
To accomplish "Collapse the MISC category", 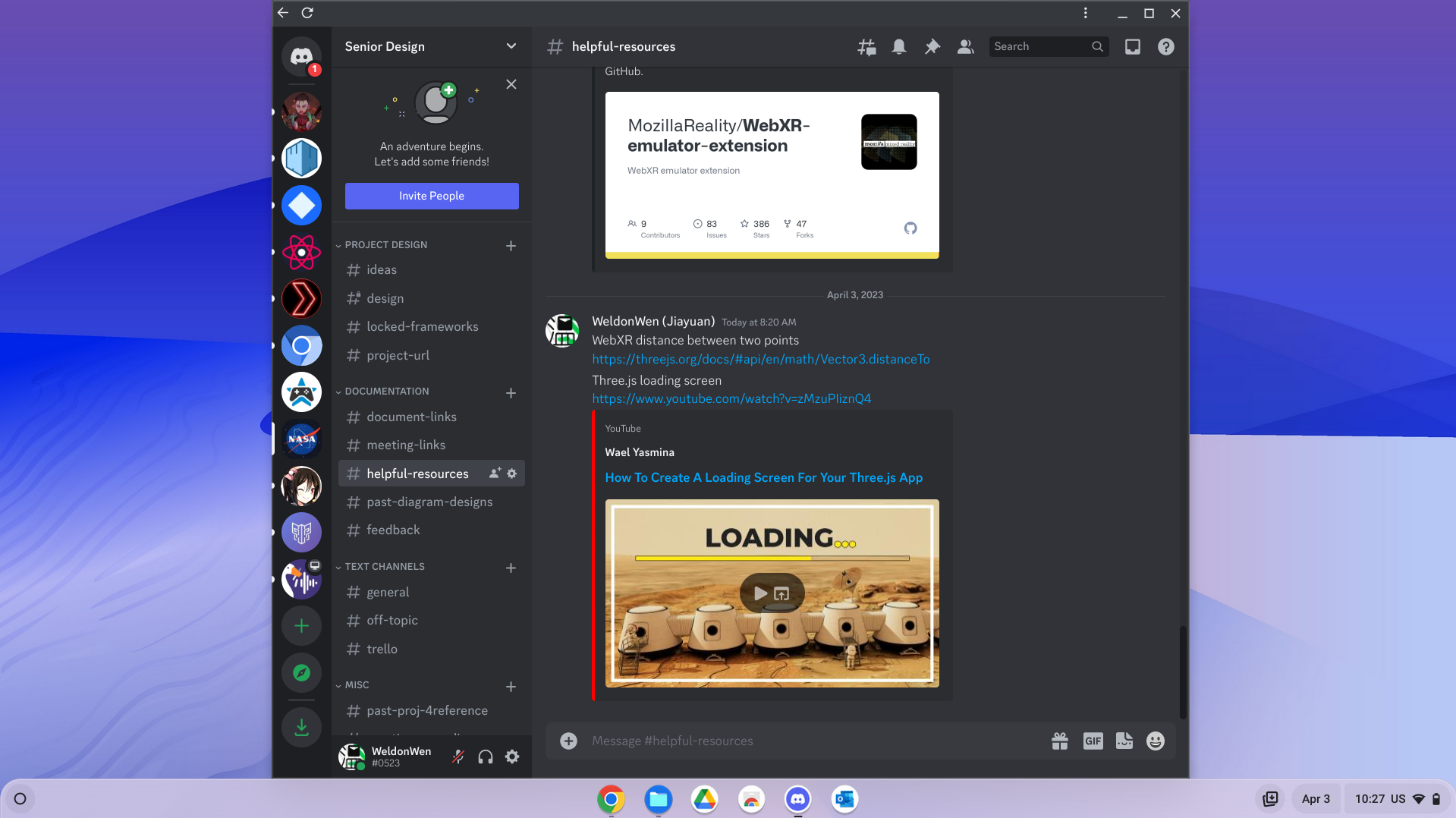I will tap(357, 685).
